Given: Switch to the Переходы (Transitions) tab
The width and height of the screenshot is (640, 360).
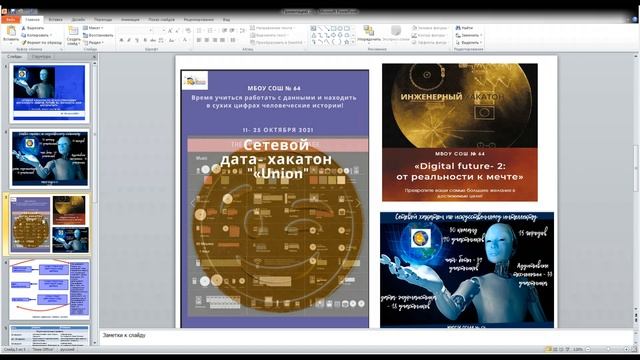Looking at the screenshot, I should click(103, 19).
